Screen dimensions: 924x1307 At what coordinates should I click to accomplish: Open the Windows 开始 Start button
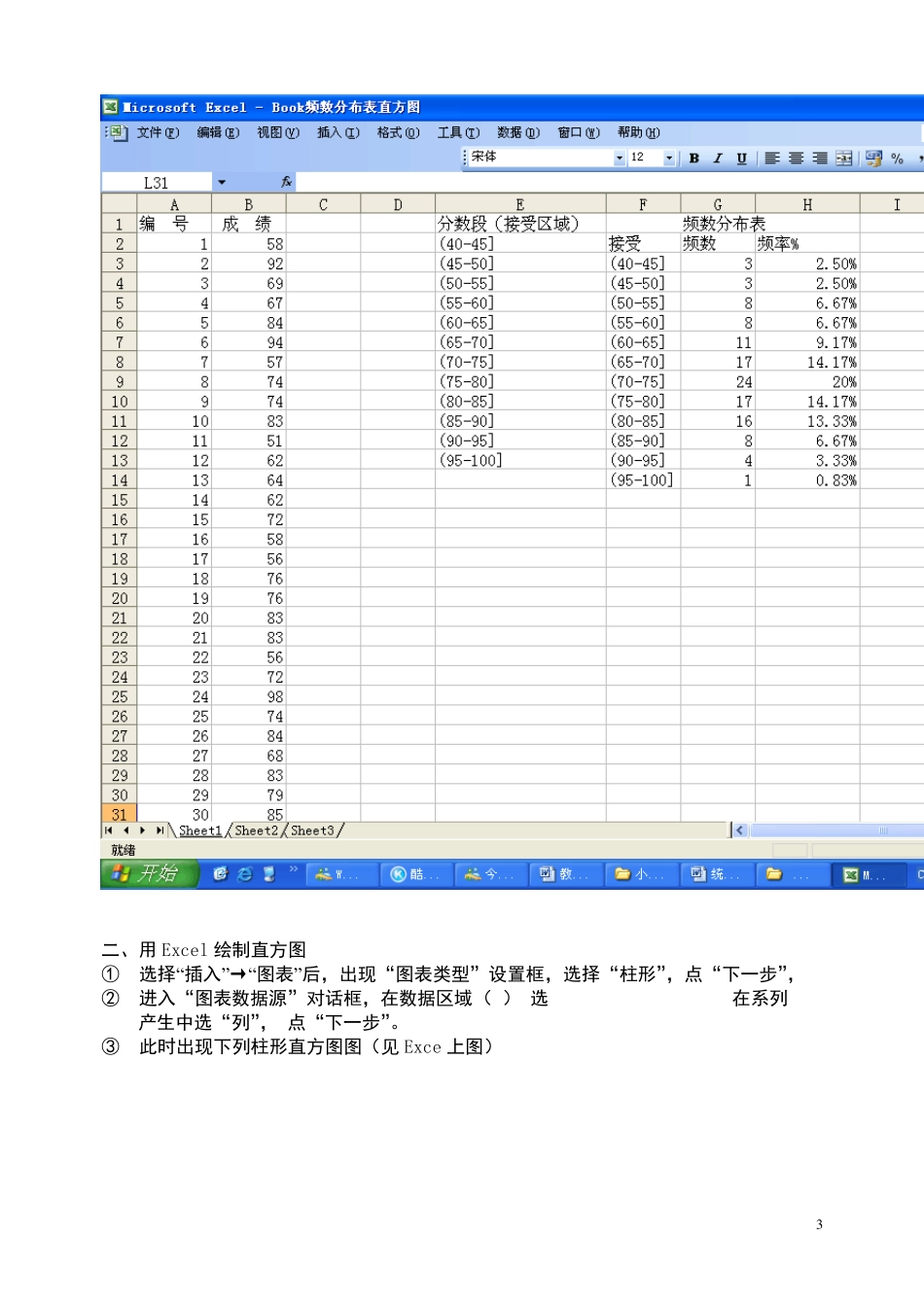[150, 874]
